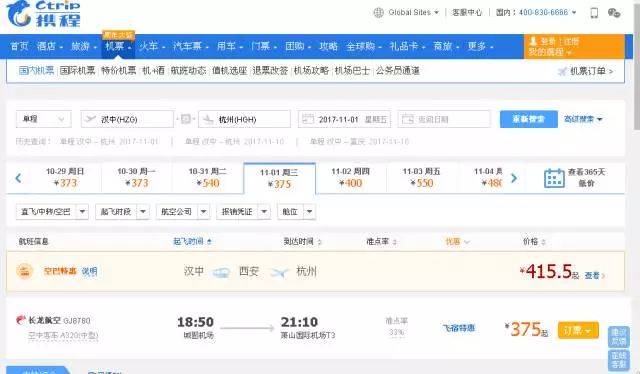Switch to 特价机票 sub-tab
This screenshot has height=374, width=640.
click(x=118, y=71)
